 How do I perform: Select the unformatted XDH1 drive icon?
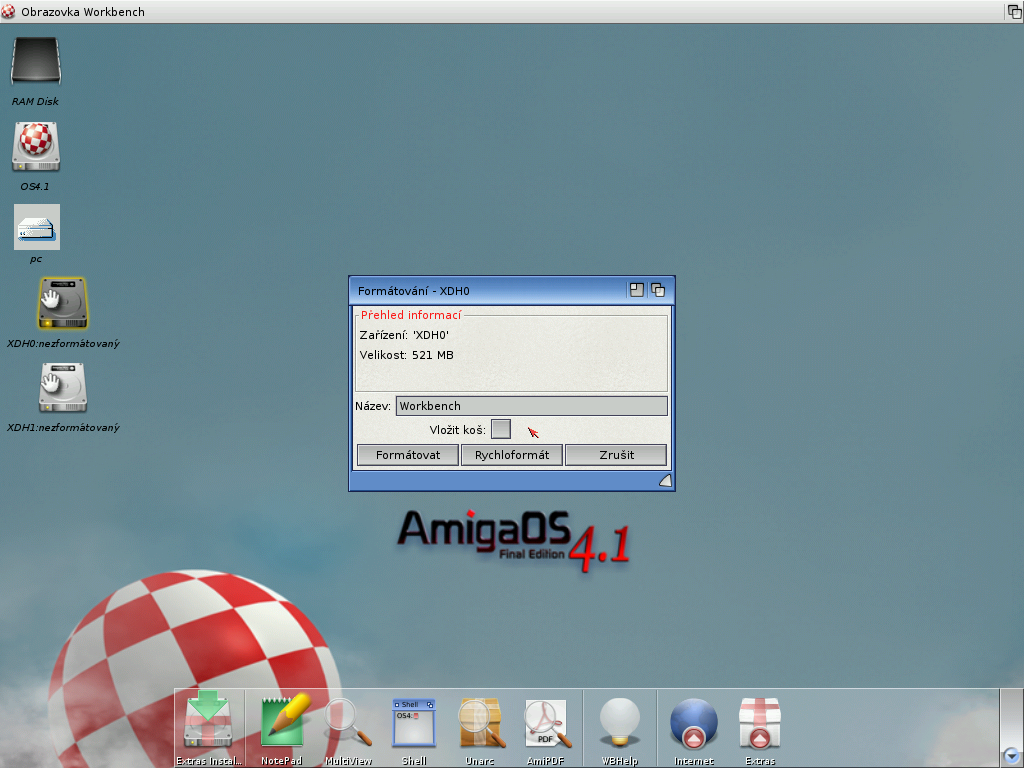tap(62, 387)
